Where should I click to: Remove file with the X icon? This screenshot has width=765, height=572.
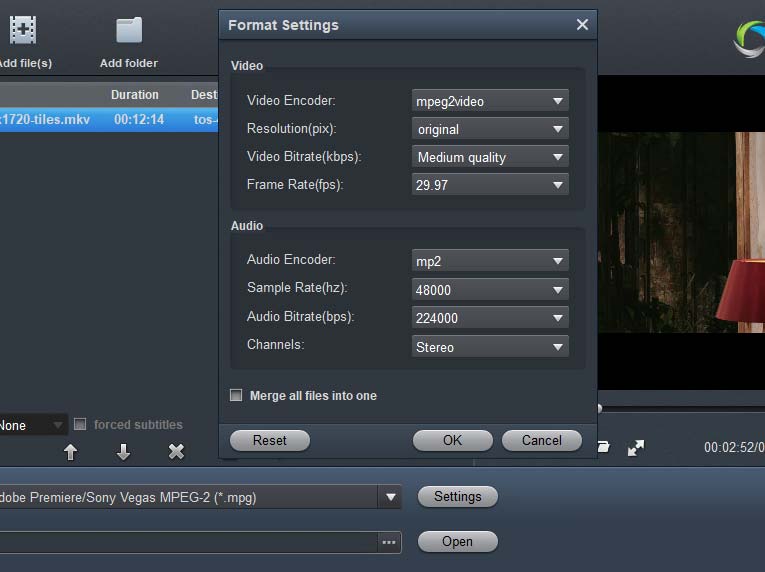point(176,451)
